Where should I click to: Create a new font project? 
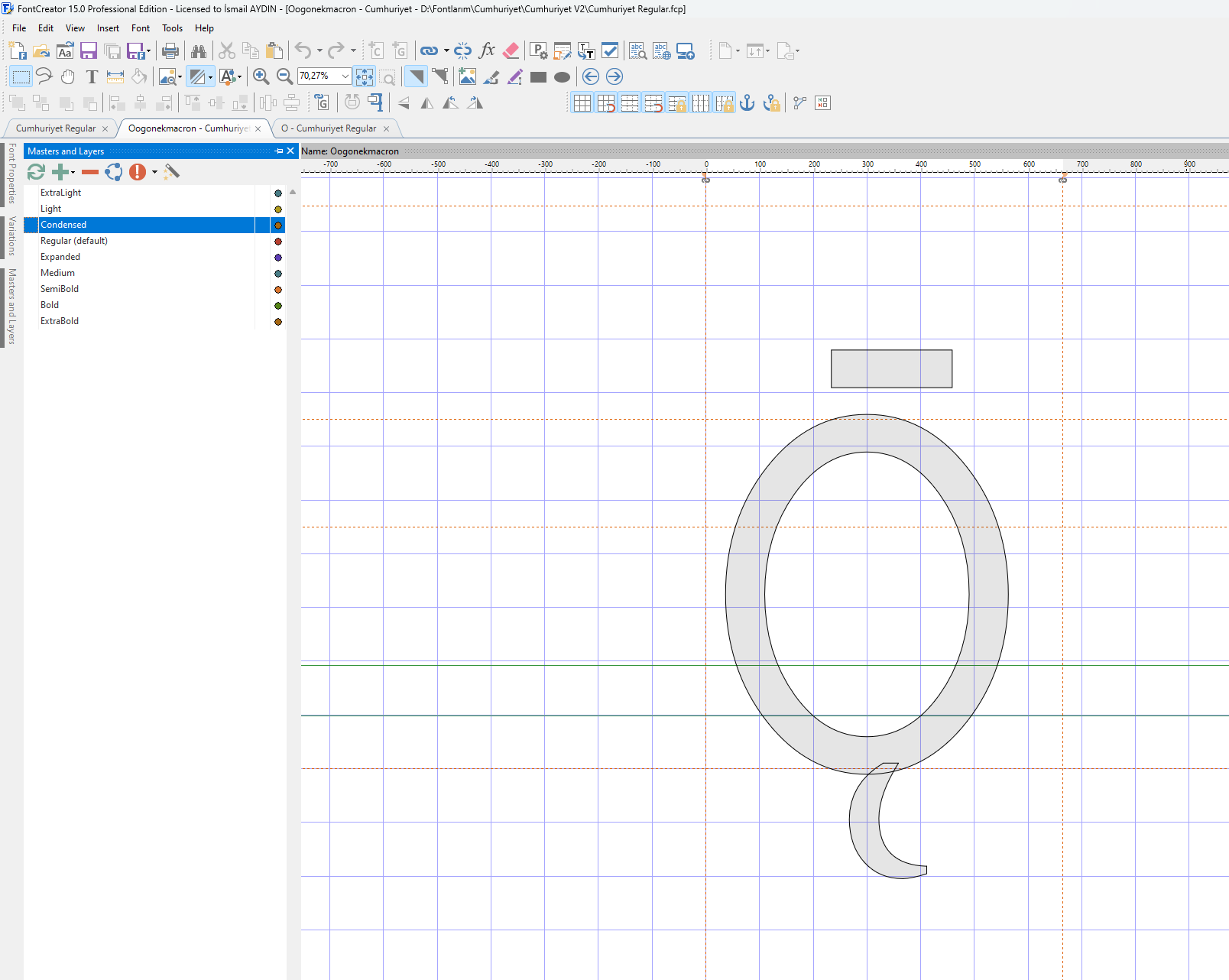point(18,51)
